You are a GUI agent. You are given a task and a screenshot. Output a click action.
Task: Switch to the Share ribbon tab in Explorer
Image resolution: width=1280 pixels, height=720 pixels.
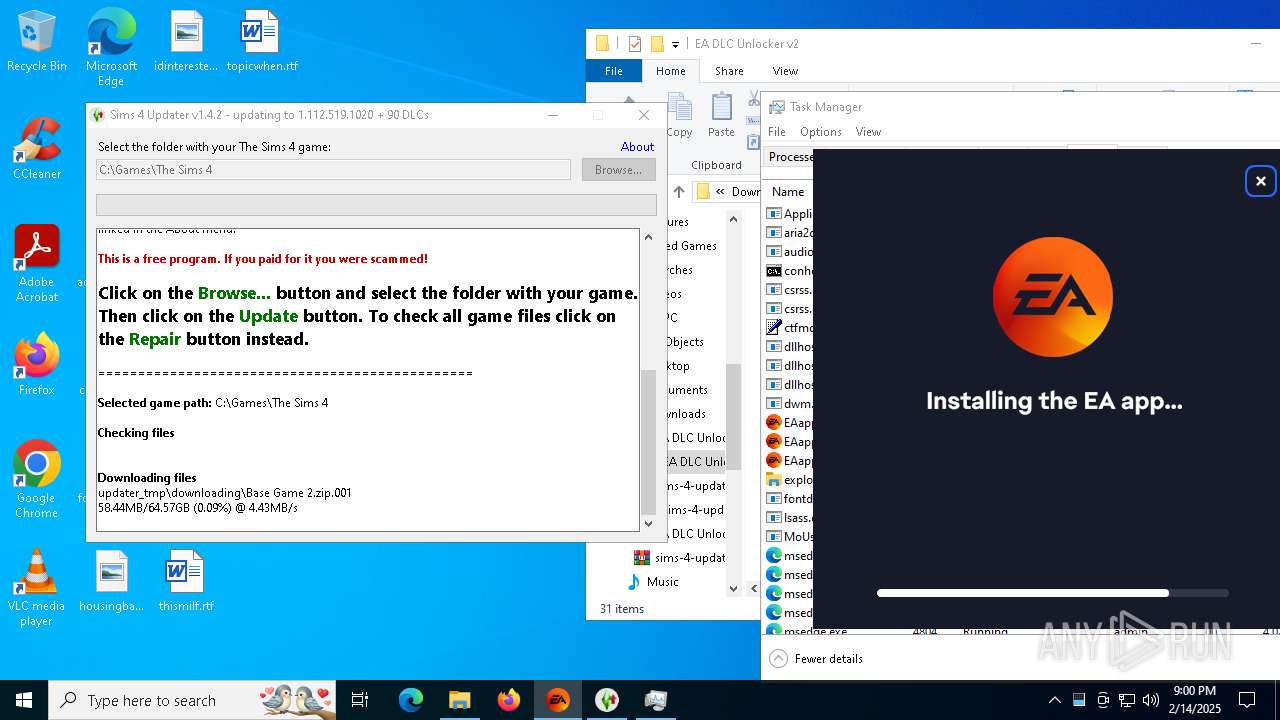pyautogui.click(x=729, y=71)
